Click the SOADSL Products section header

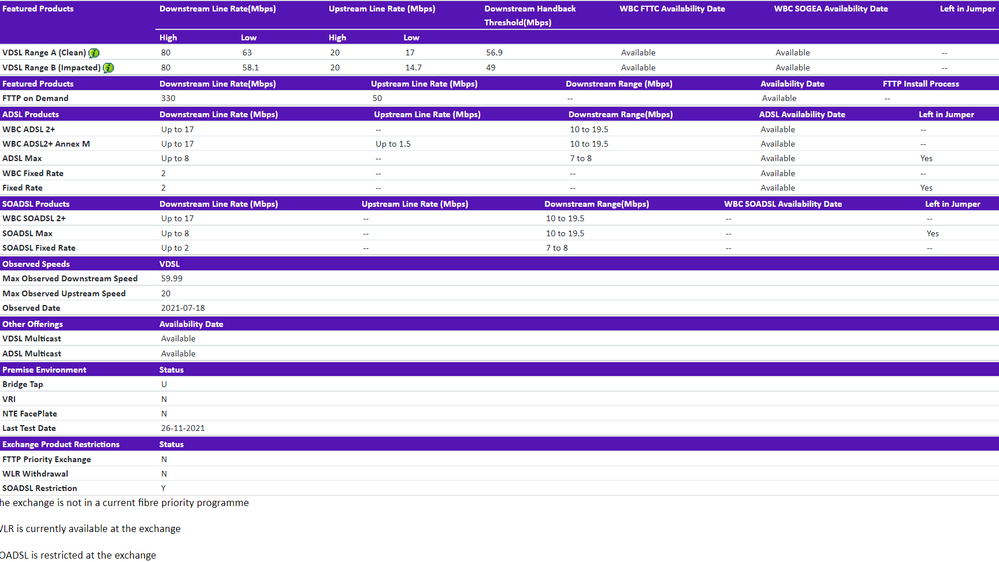coord(36,204)
